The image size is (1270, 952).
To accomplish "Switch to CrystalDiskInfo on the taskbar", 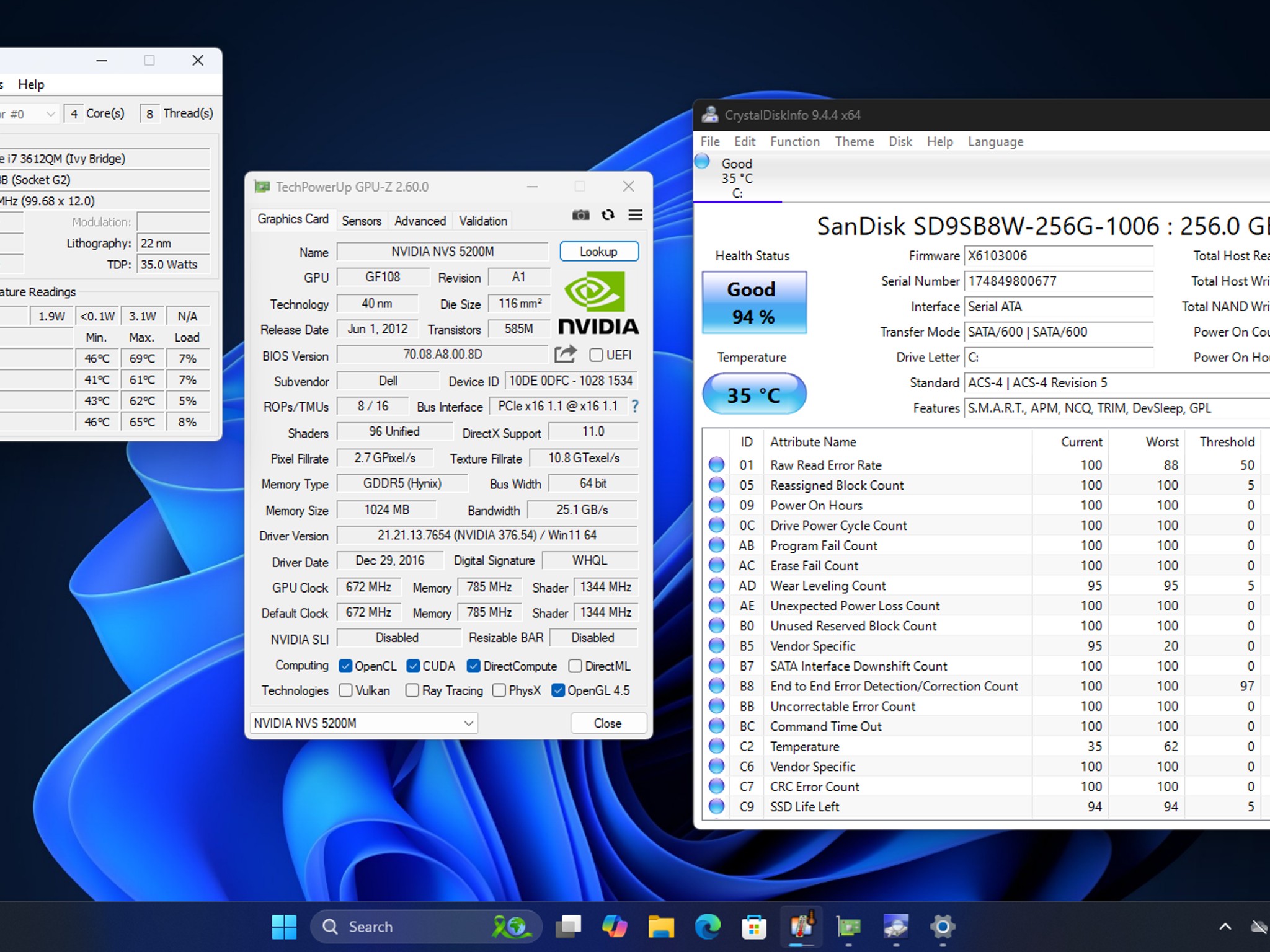I will tap(896, 927).
